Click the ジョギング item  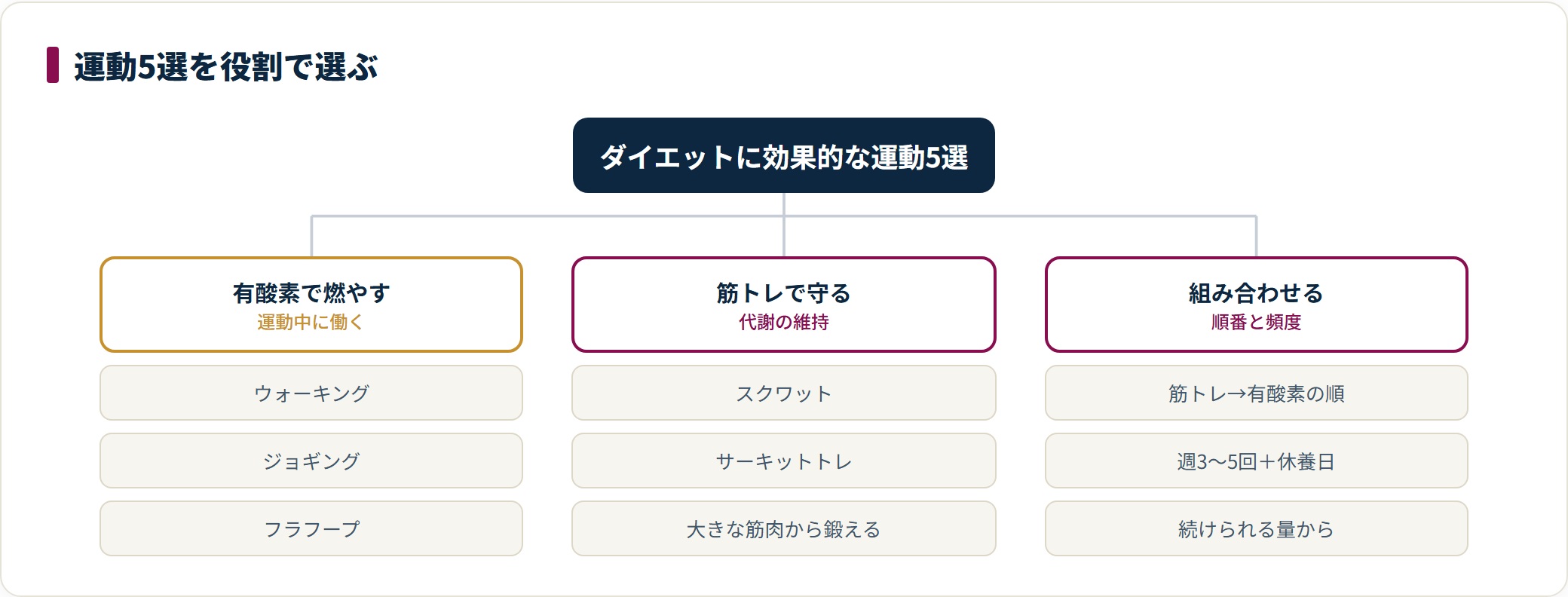click(311, 461)
